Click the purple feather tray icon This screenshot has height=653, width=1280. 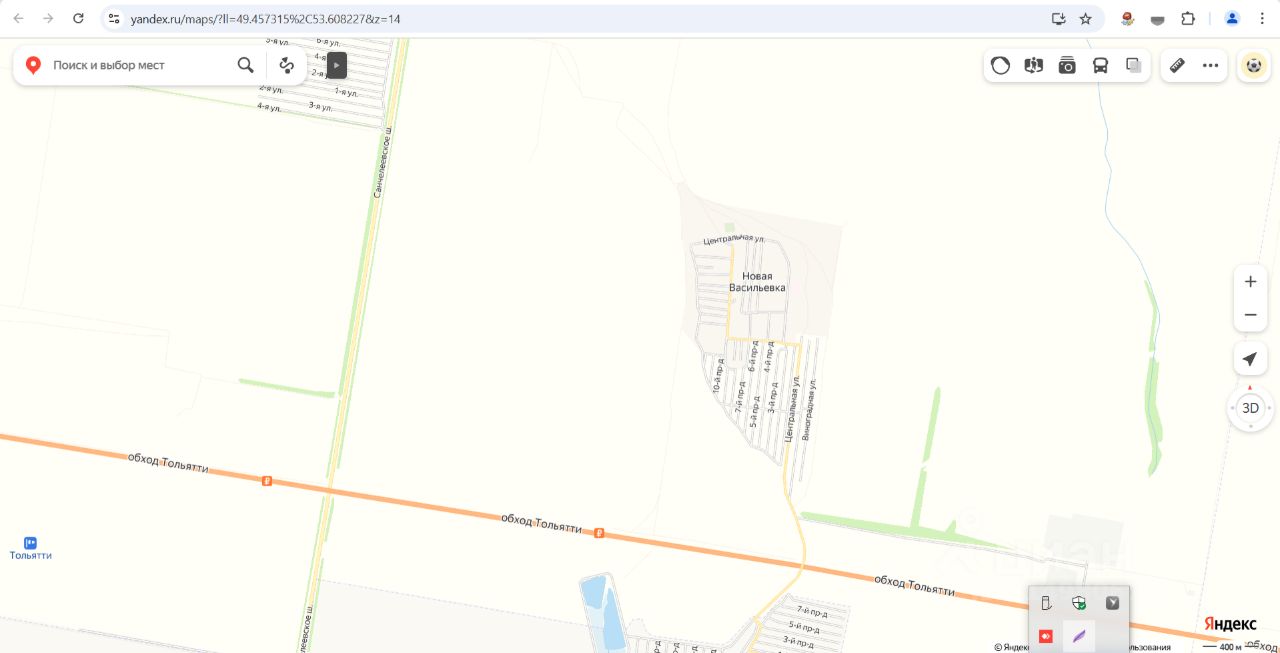point(1079,636)
